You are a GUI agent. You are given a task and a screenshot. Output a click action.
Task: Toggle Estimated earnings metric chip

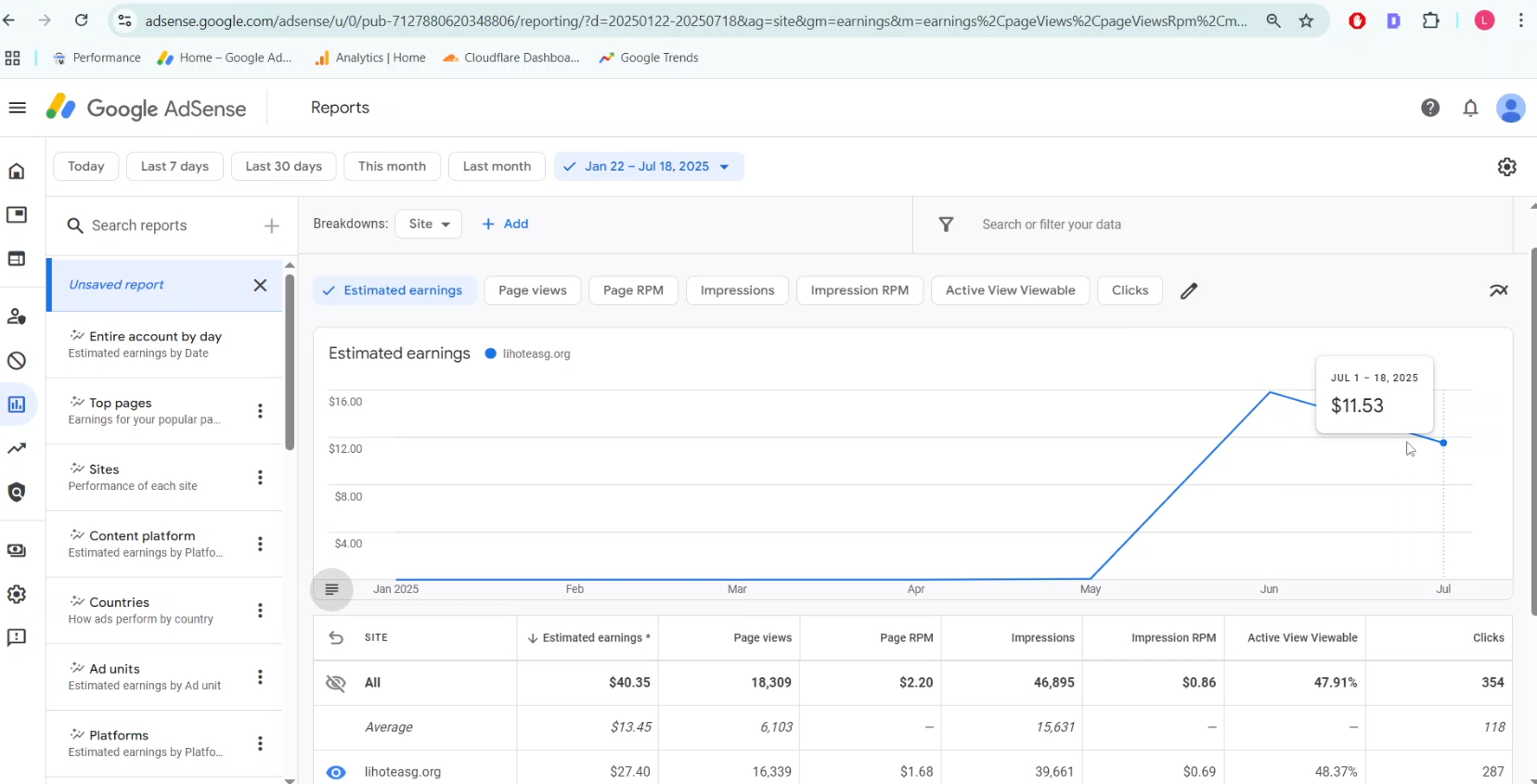394,290
